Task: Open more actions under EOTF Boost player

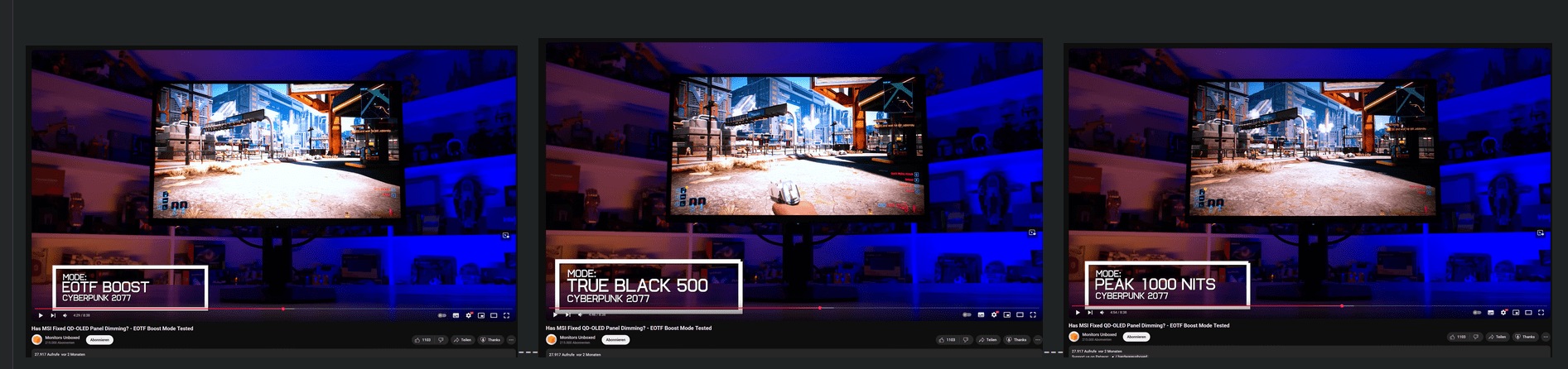Action: click(x=511, y=340)
